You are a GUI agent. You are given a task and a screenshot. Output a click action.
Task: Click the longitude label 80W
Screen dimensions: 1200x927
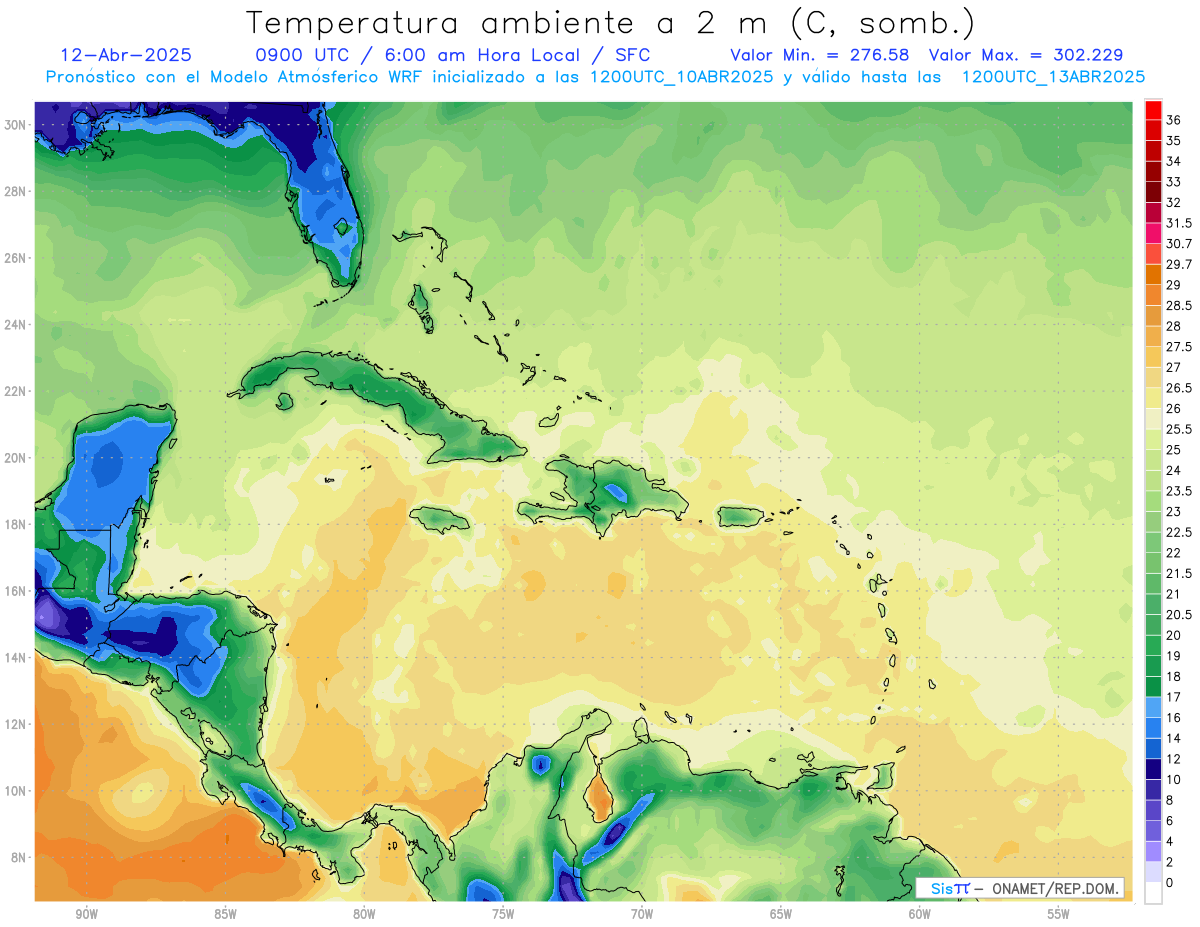coord(364,915)
